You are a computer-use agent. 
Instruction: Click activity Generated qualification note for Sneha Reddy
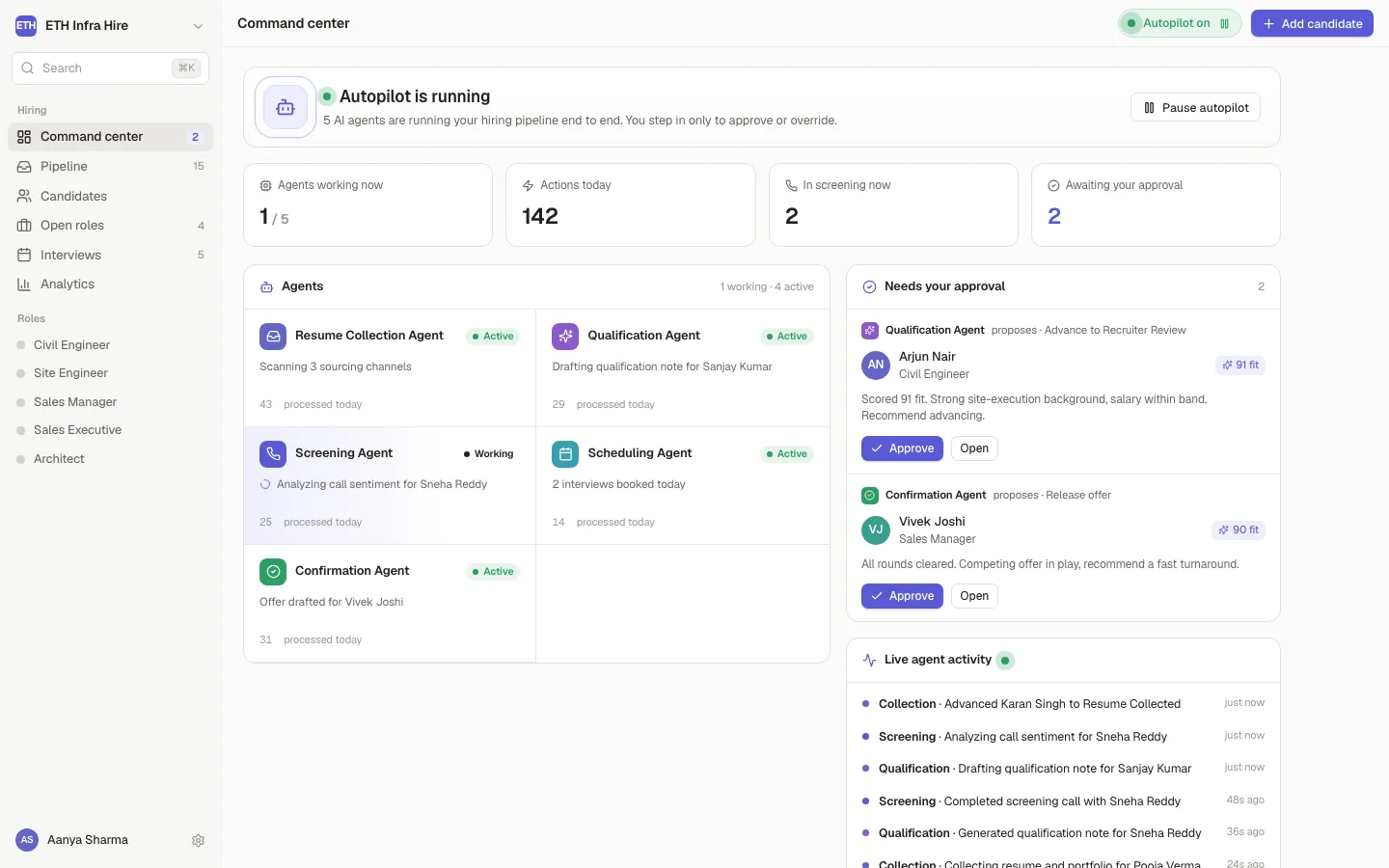(1063, 833)
